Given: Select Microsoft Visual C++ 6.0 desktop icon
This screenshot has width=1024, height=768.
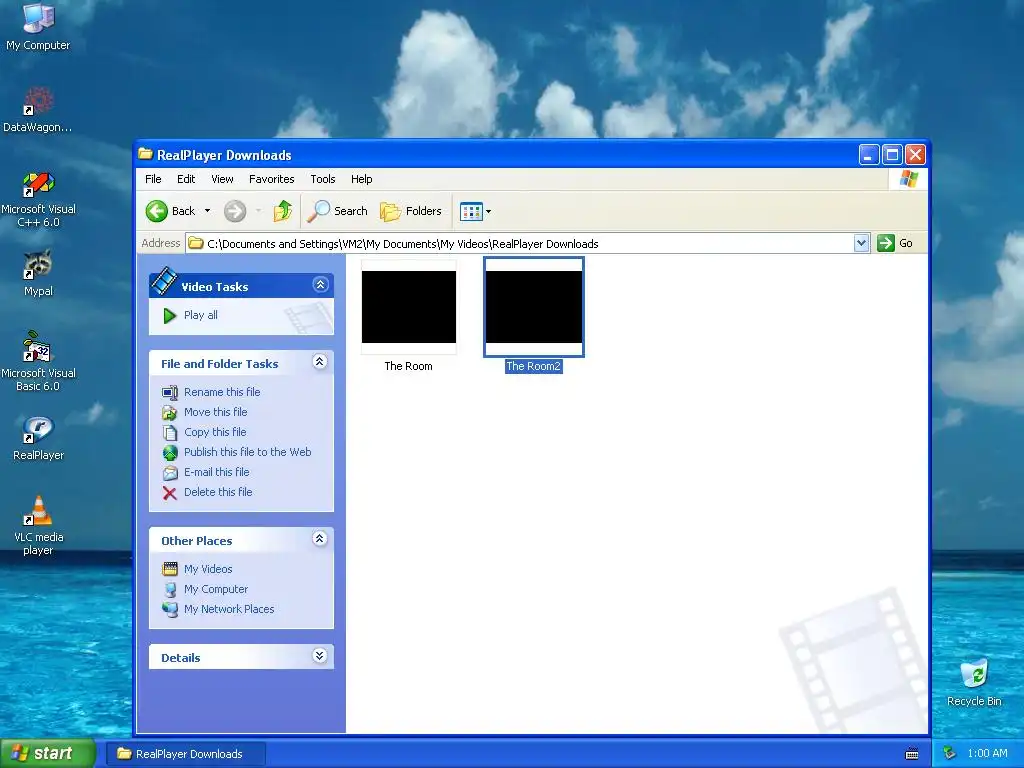Looking at the screenshot, I should 38,200.
